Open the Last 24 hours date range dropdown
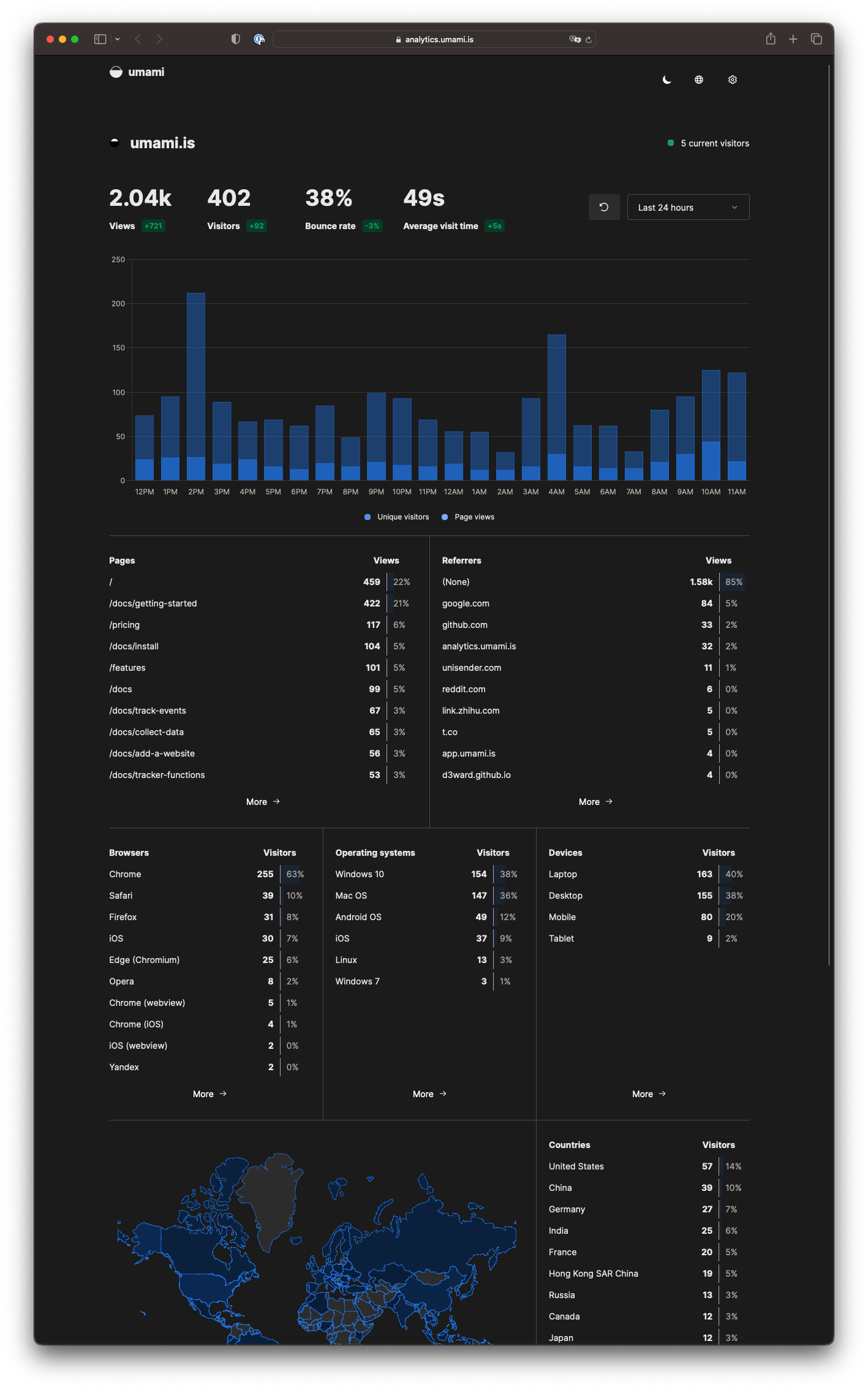 click(x=688, y=207)
